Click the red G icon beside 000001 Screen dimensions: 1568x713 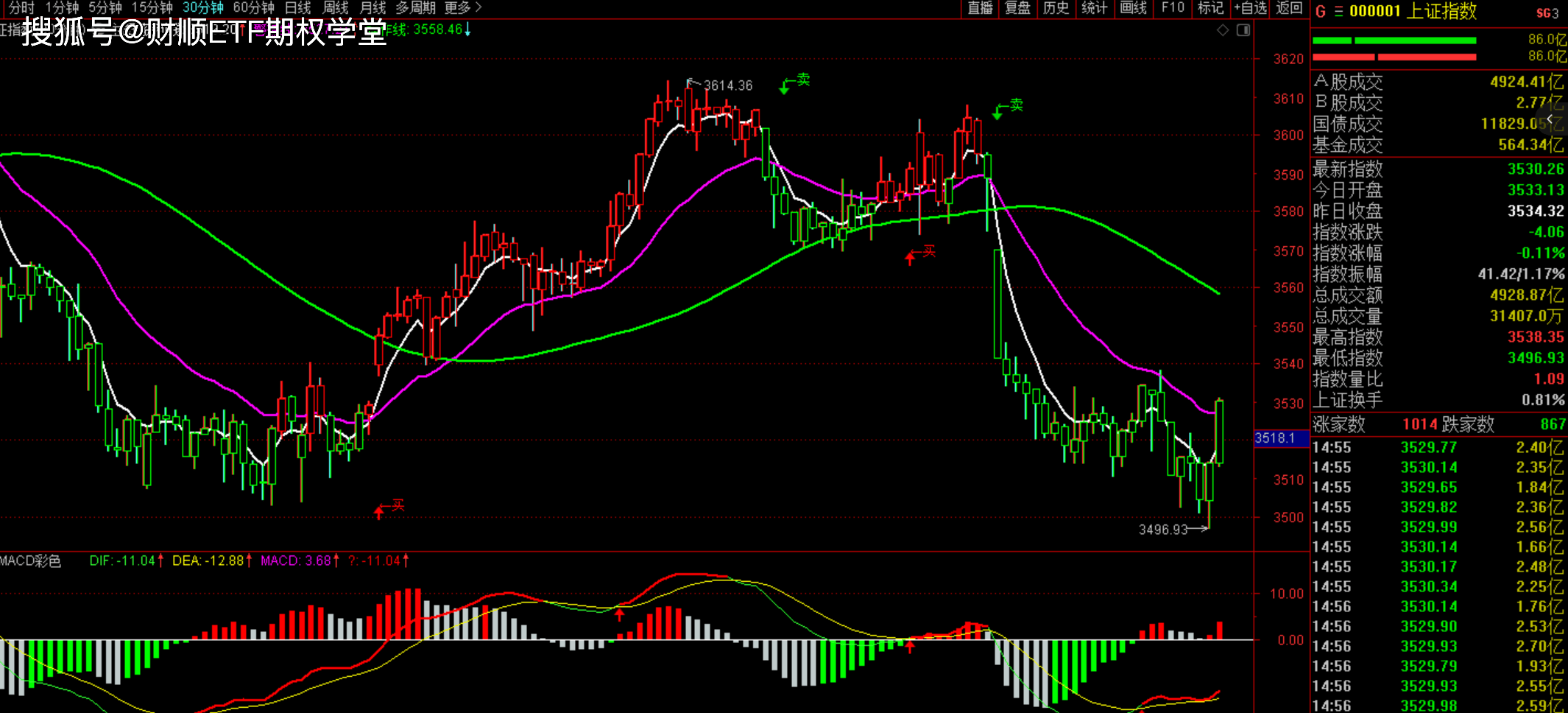(x=1321, y=12)
